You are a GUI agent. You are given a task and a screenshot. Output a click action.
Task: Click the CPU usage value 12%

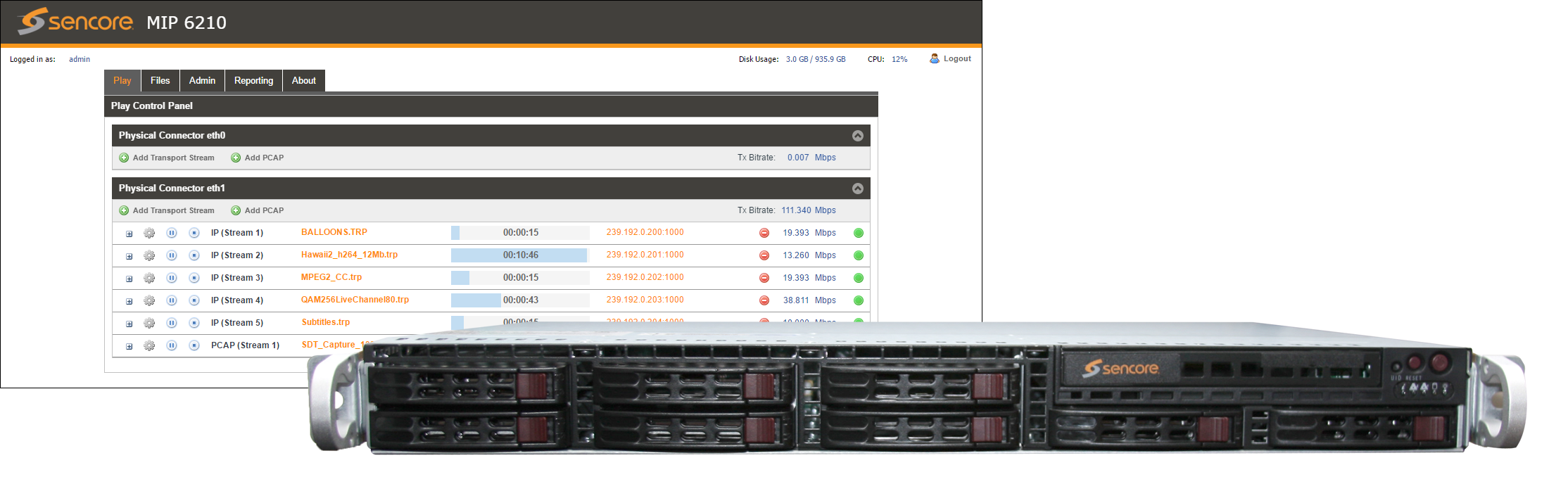(899, 59)
